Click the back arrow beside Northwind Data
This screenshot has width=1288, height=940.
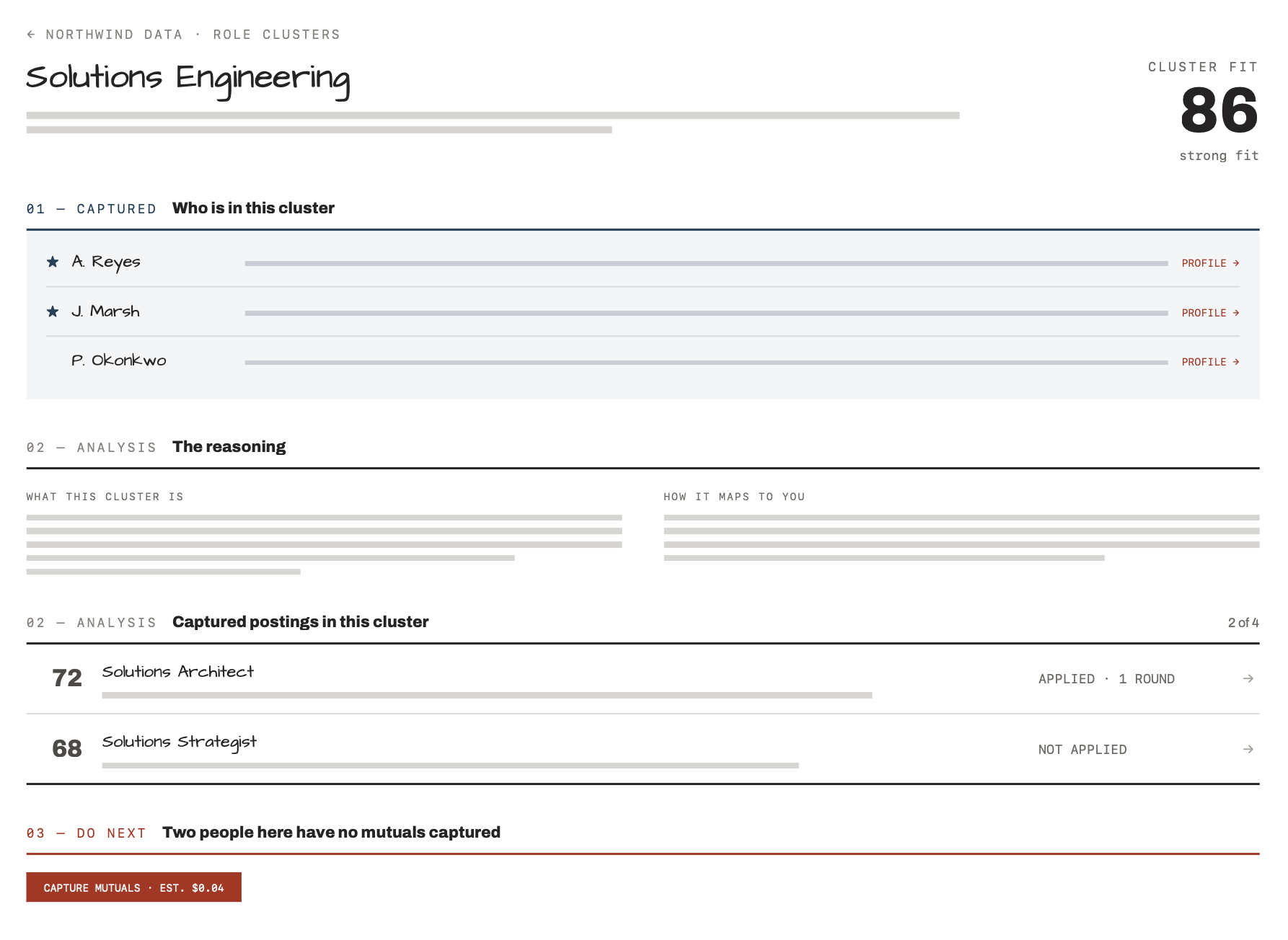tap(31, 35)
